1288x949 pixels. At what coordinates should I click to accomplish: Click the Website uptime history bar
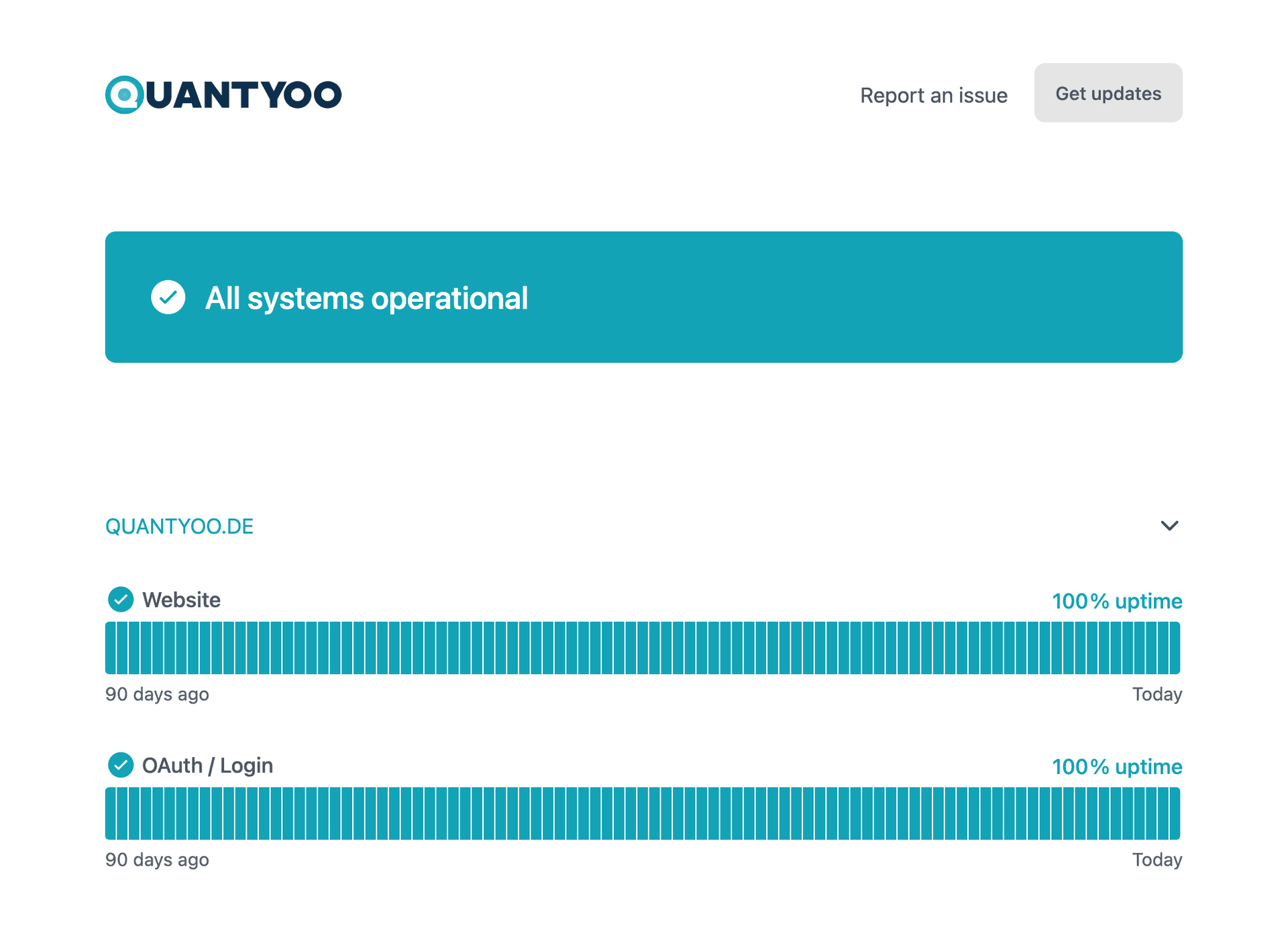coord(643,648)
